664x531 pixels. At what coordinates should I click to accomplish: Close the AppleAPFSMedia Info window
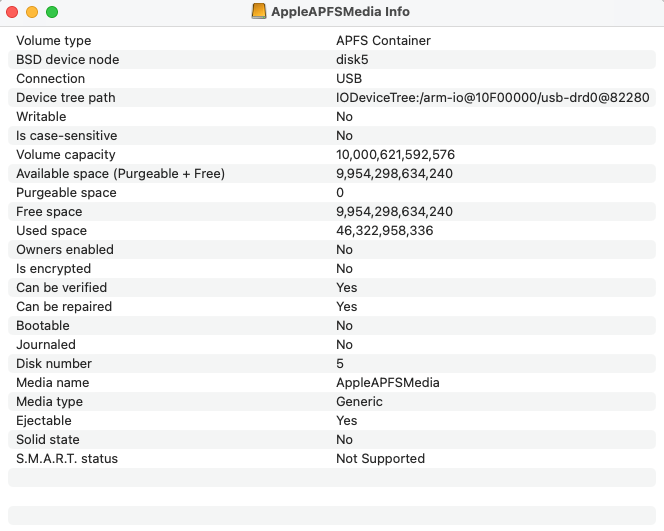[13, 12]
